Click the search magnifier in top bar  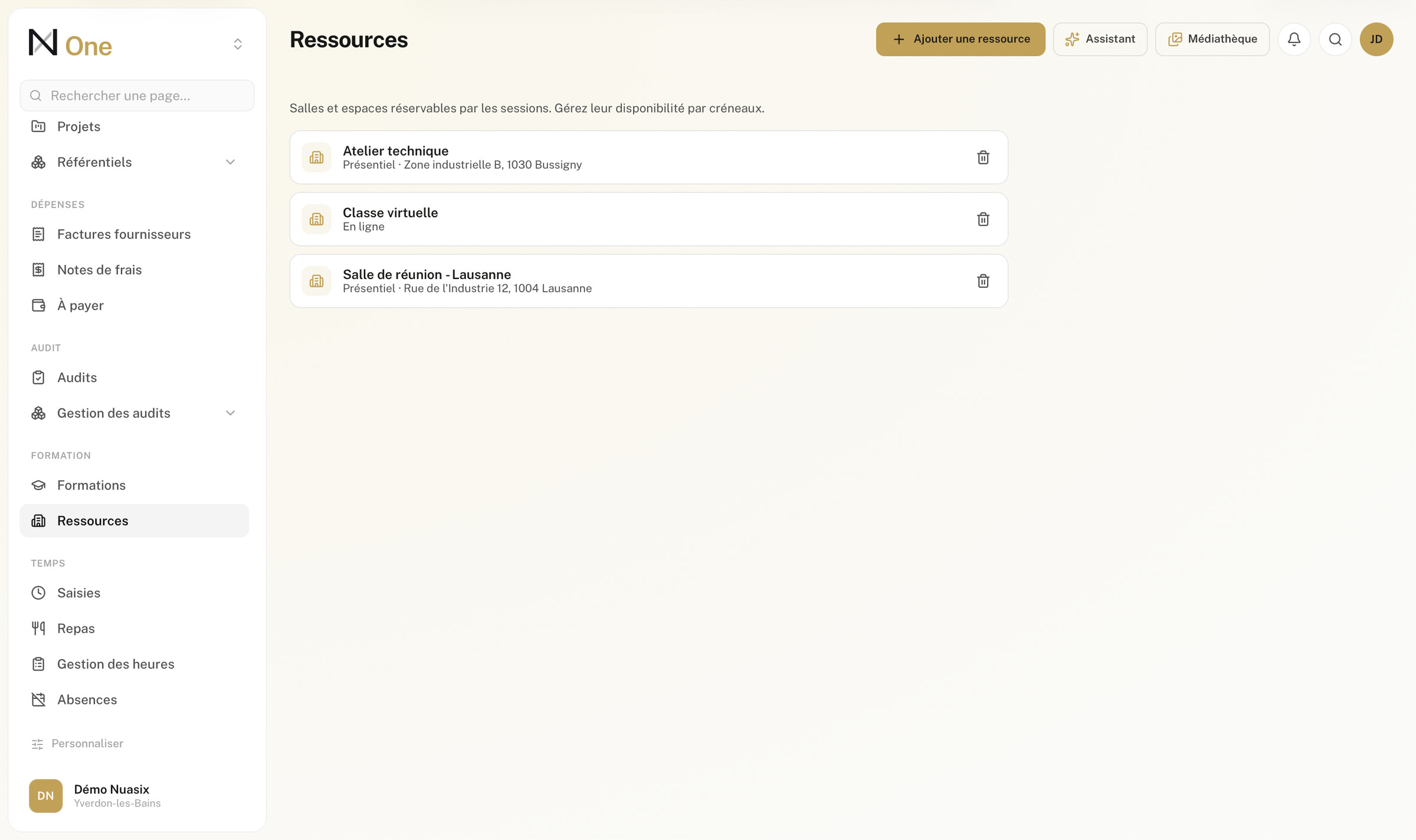tap(1335, 40)
